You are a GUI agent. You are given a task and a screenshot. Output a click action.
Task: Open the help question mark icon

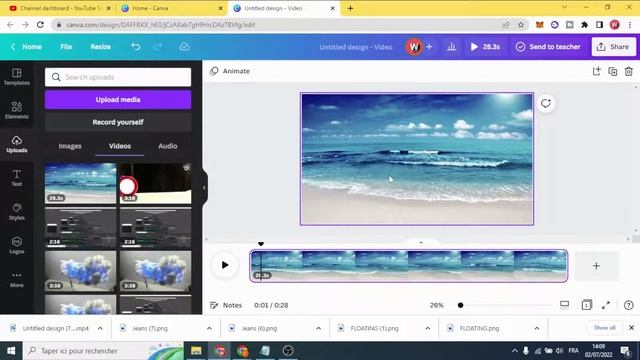tap(629, 305)
